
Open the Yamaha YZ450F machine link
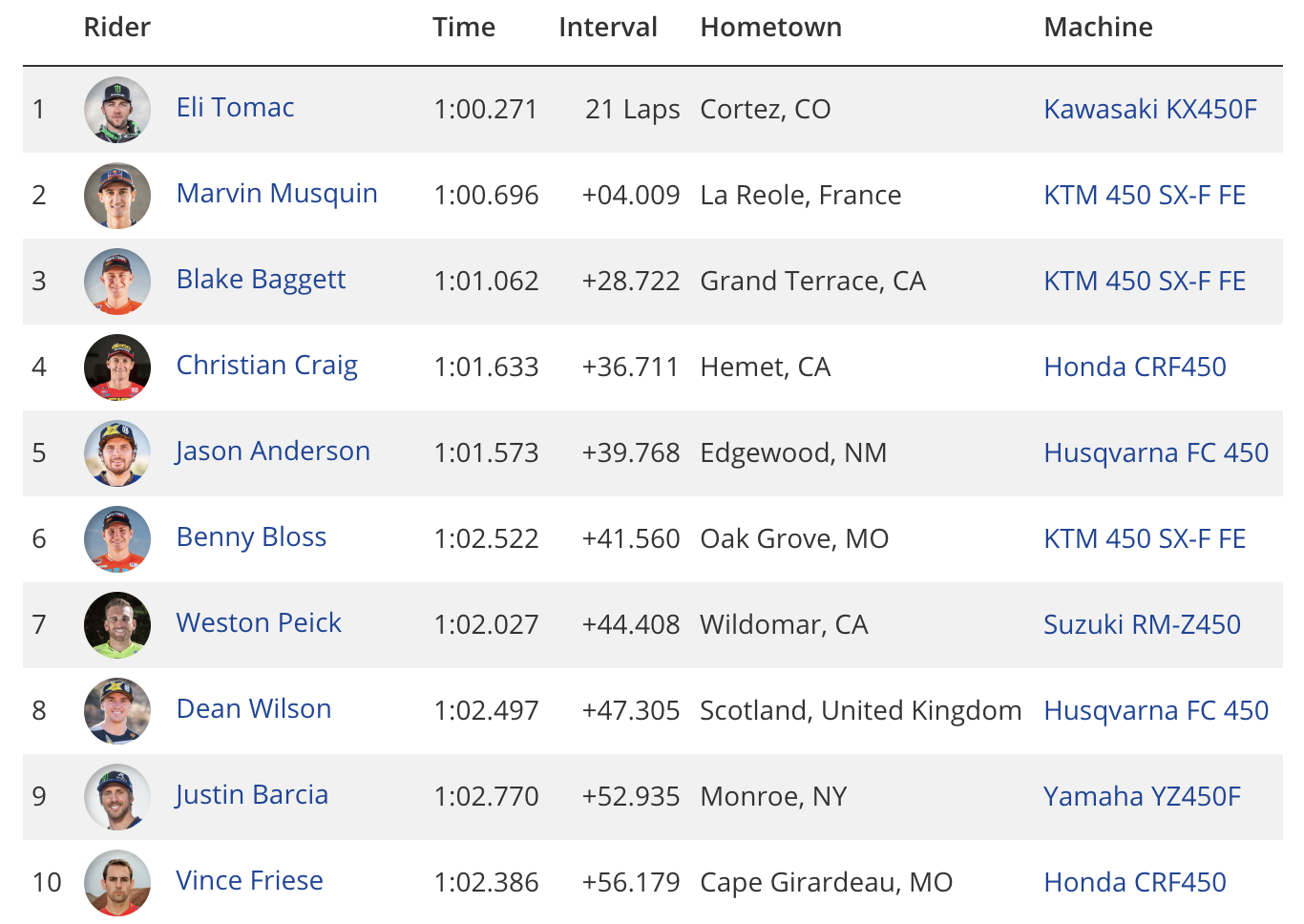point(1142,796)
